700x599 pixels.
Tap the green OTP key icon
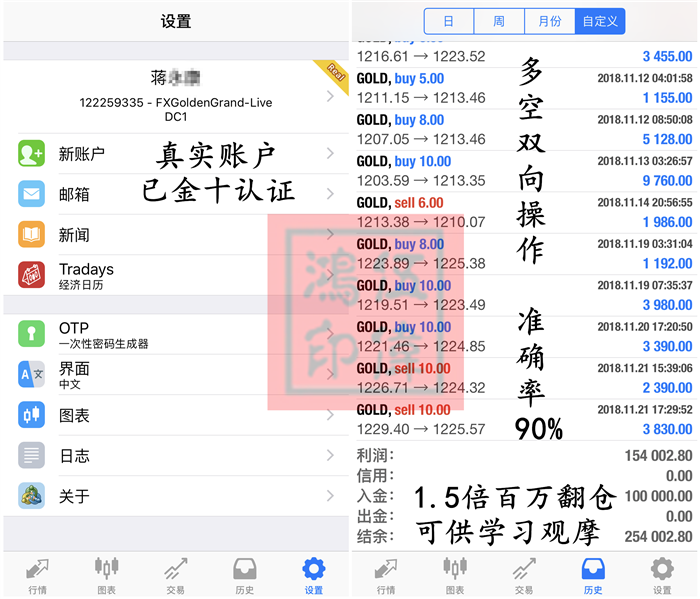(x=31, y=333)
